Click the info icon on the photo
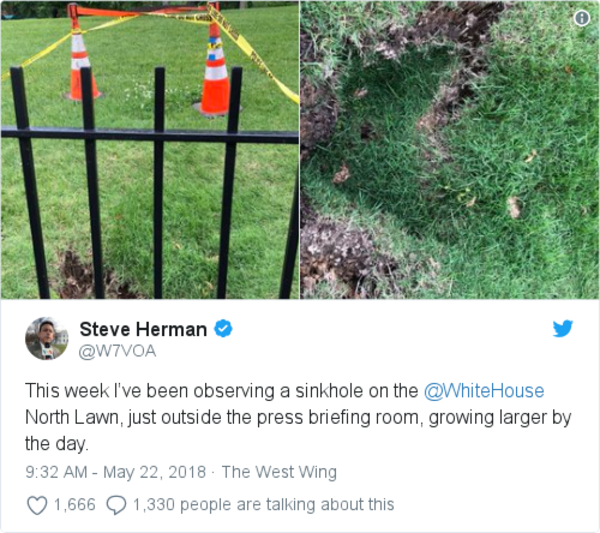The height and width of the screenshot is (533, 600). 582,18
